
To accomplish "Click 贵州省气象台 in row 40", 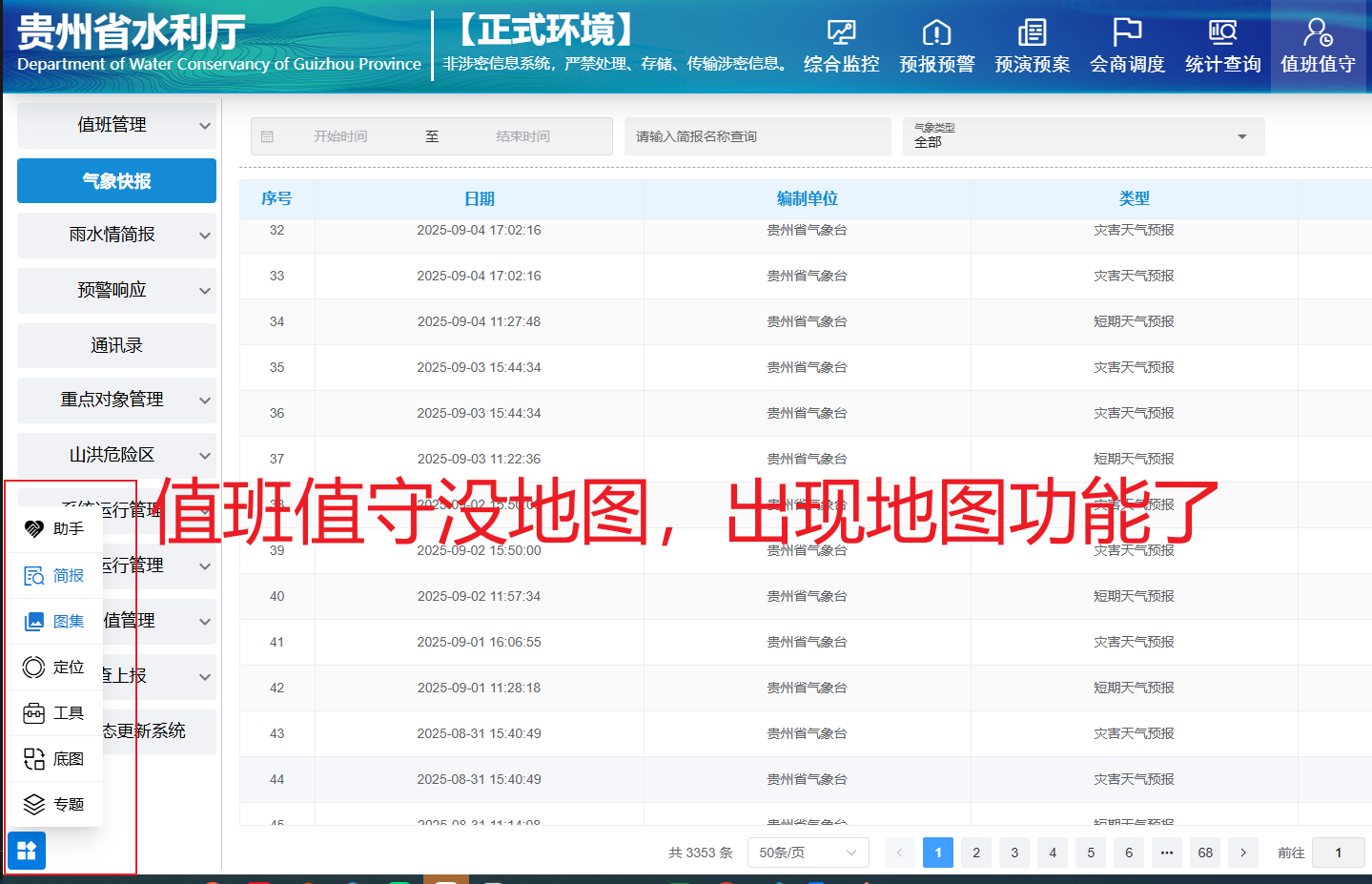I will [x=807, y=596].
